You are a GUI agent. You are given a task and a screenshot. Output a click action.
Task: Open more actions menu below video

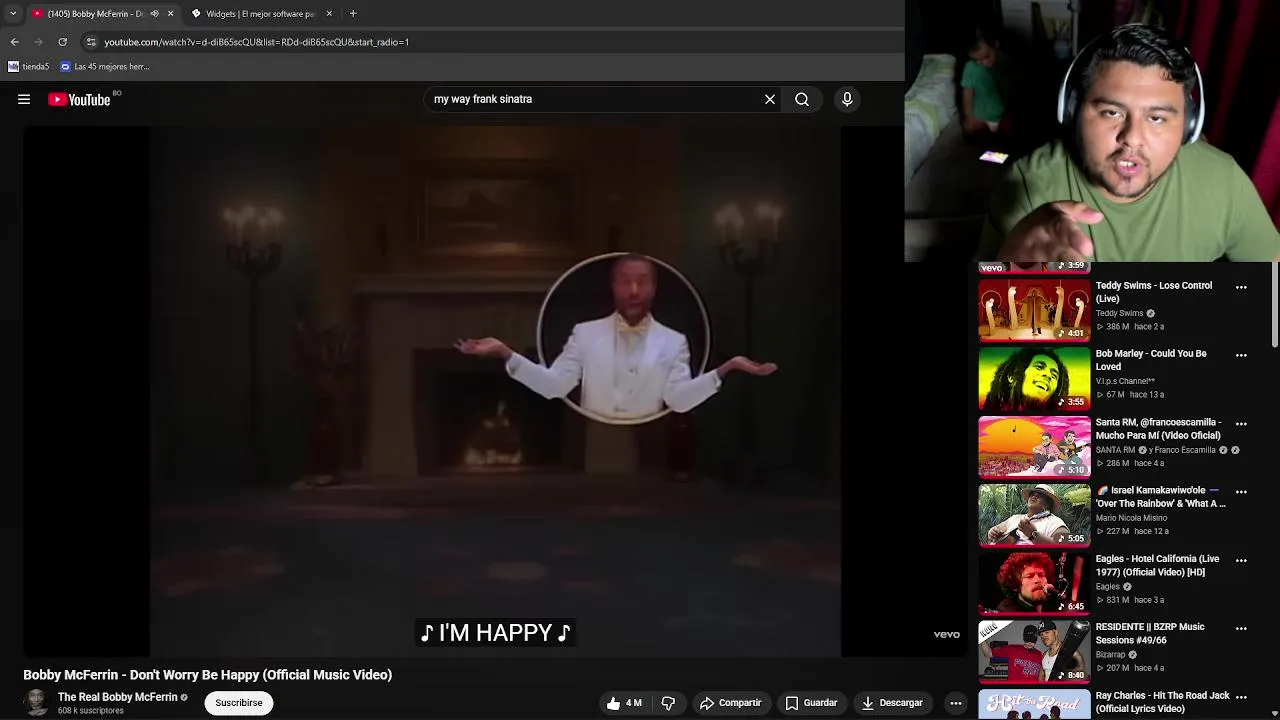[956, 703]
